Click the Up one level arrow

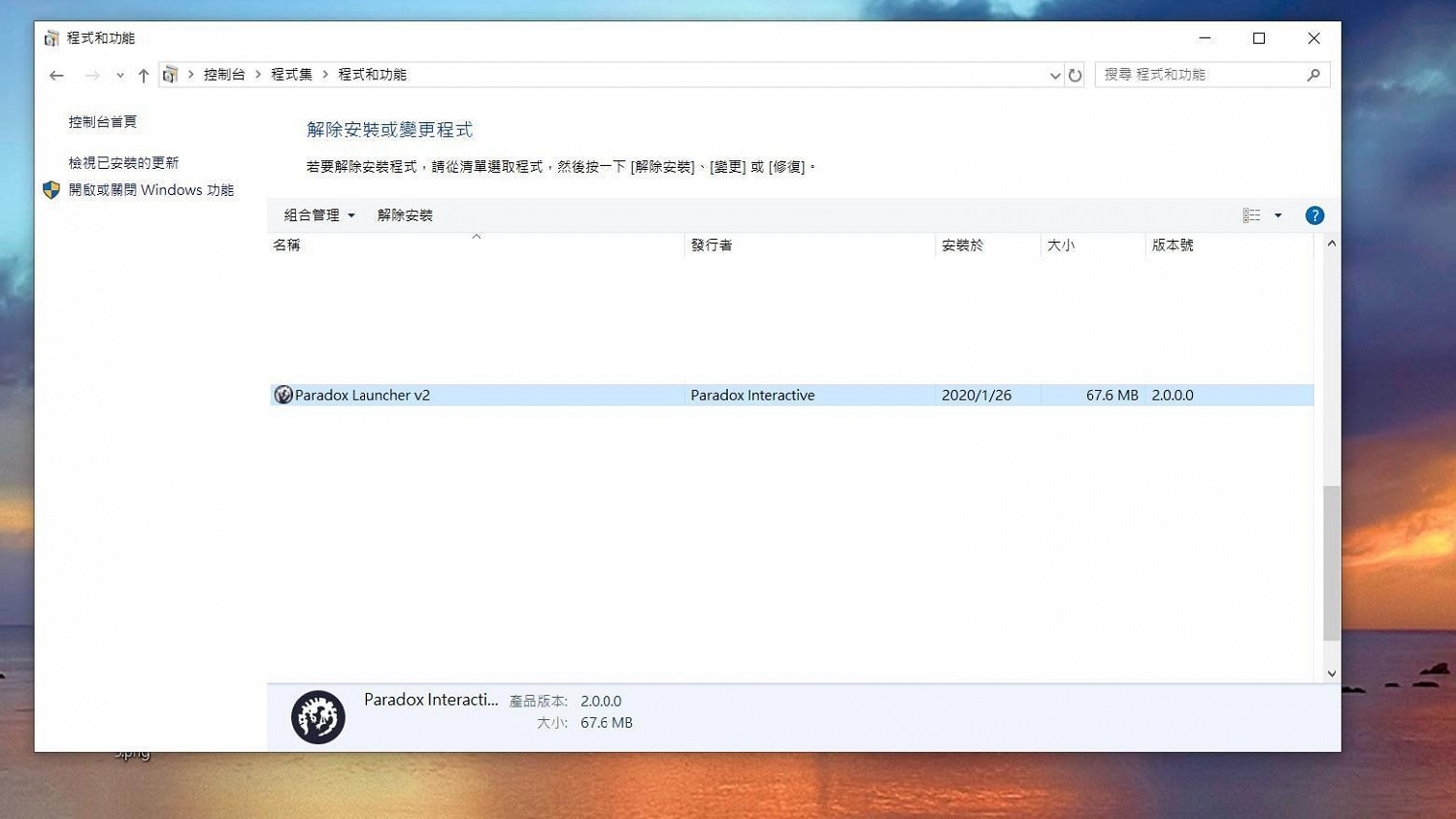tap(144, 75)
